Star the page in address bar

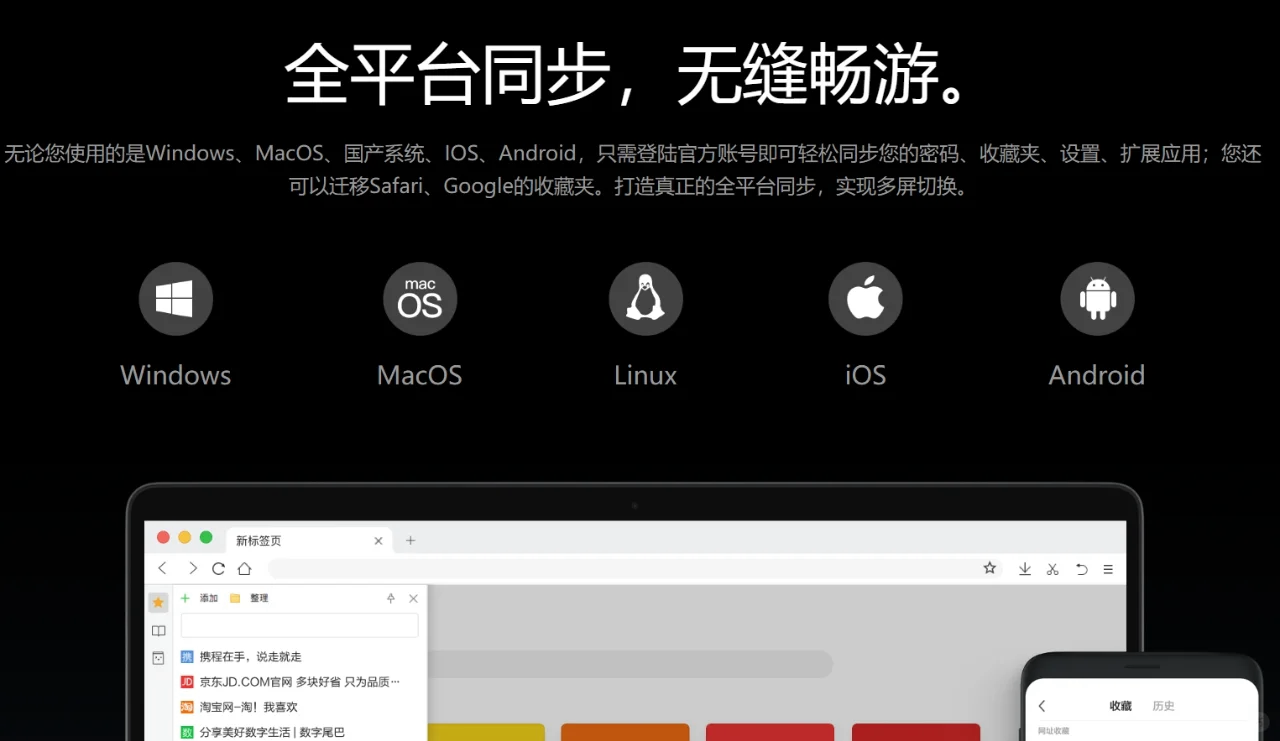[x=990, y=568]
